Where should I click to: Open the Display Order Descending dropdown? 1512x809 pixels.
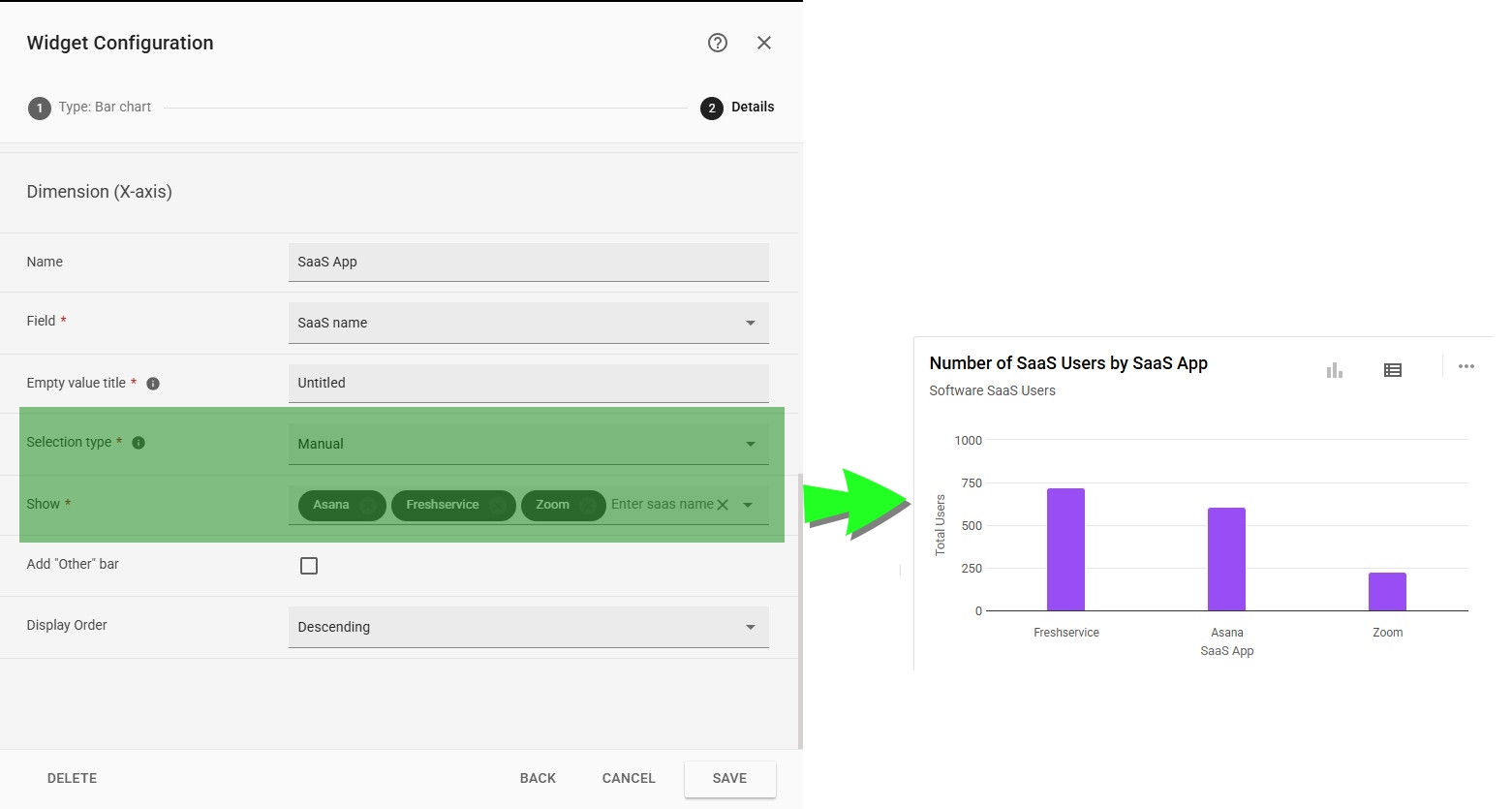point(529,627)
